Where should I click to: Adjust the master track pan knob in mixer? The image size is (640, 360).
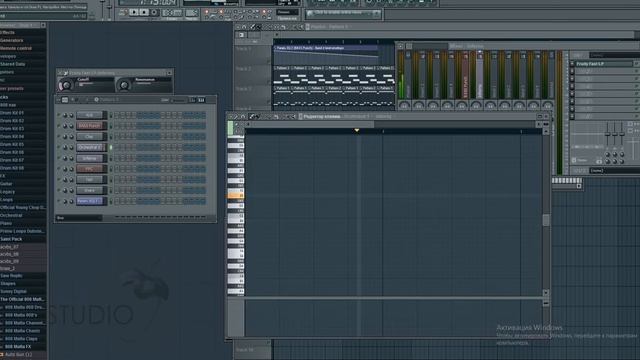[x=404, y=105]
